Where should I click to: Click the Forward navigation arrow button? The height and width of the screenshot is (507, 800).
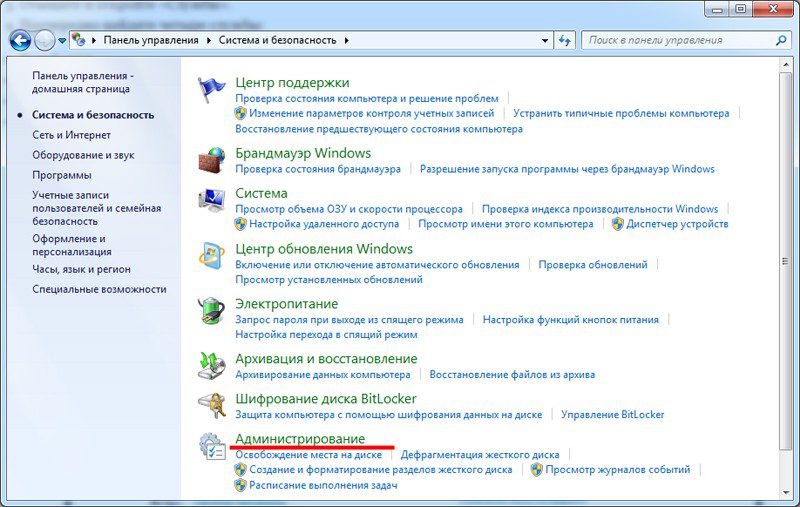coord(44,40)
